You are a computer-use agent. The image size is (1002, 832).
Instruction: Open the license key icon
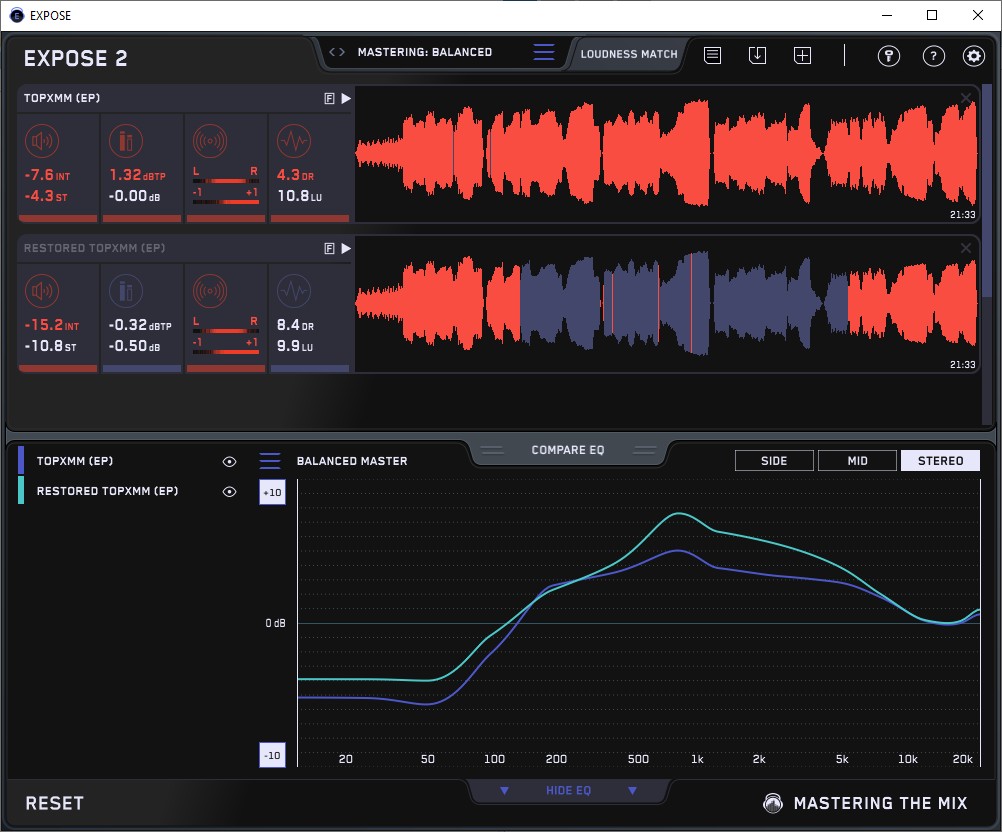click(x=888, y=56)
